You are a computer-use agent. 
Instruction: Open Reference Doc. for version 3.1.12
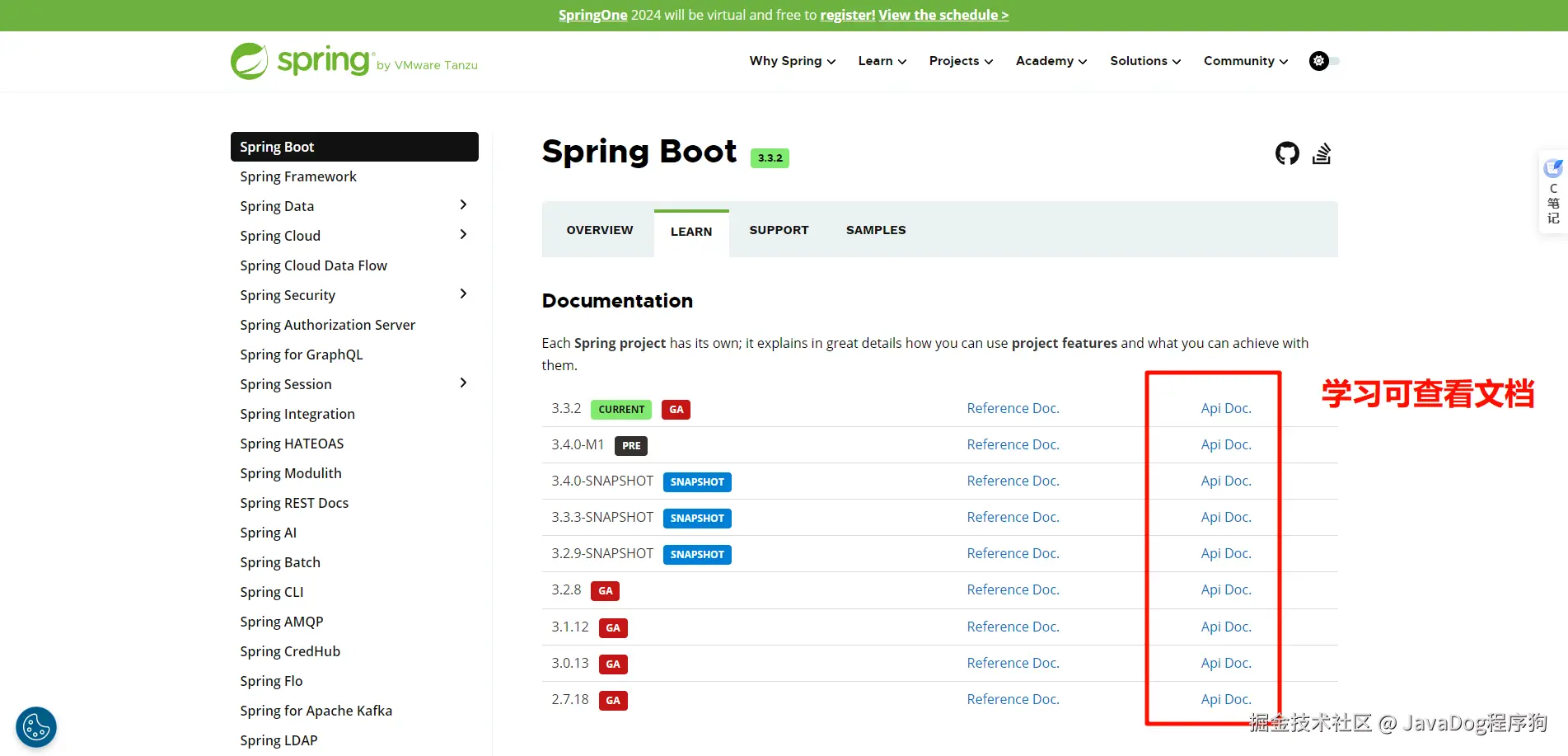[x=1013, y=627]
